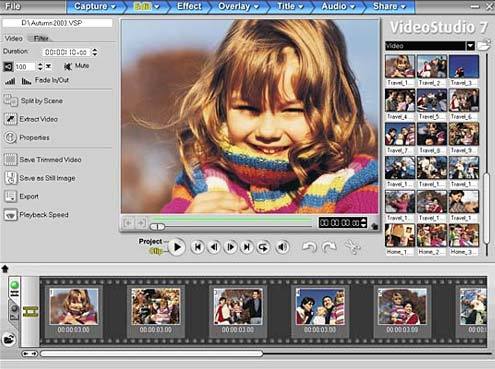
Task: Click the Playback Speed icon
Action: click(x=10, y=215)
